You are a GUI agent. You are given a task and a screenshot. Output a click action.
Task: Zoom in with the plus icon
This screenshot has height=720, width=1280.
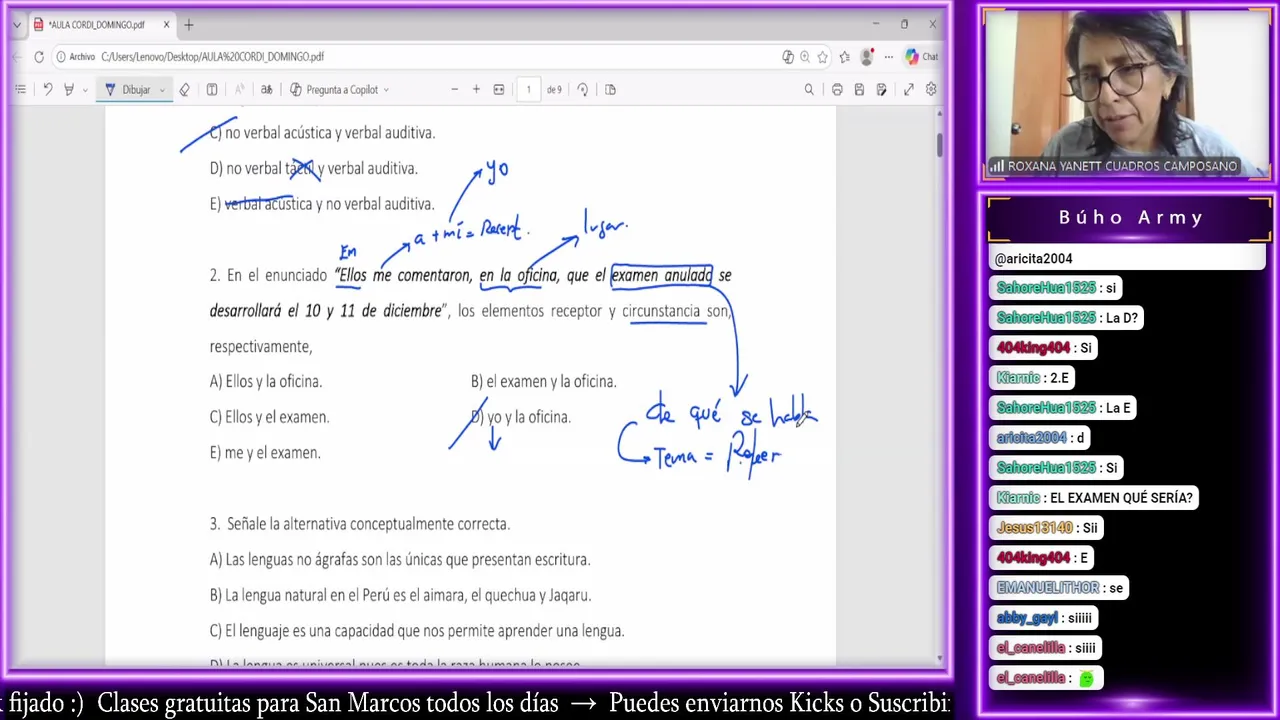476,90
